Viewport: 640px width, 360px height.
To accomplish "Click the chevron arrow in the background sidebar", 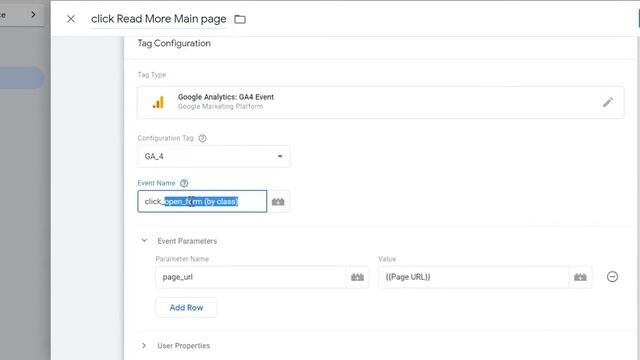I will point(33,15).
